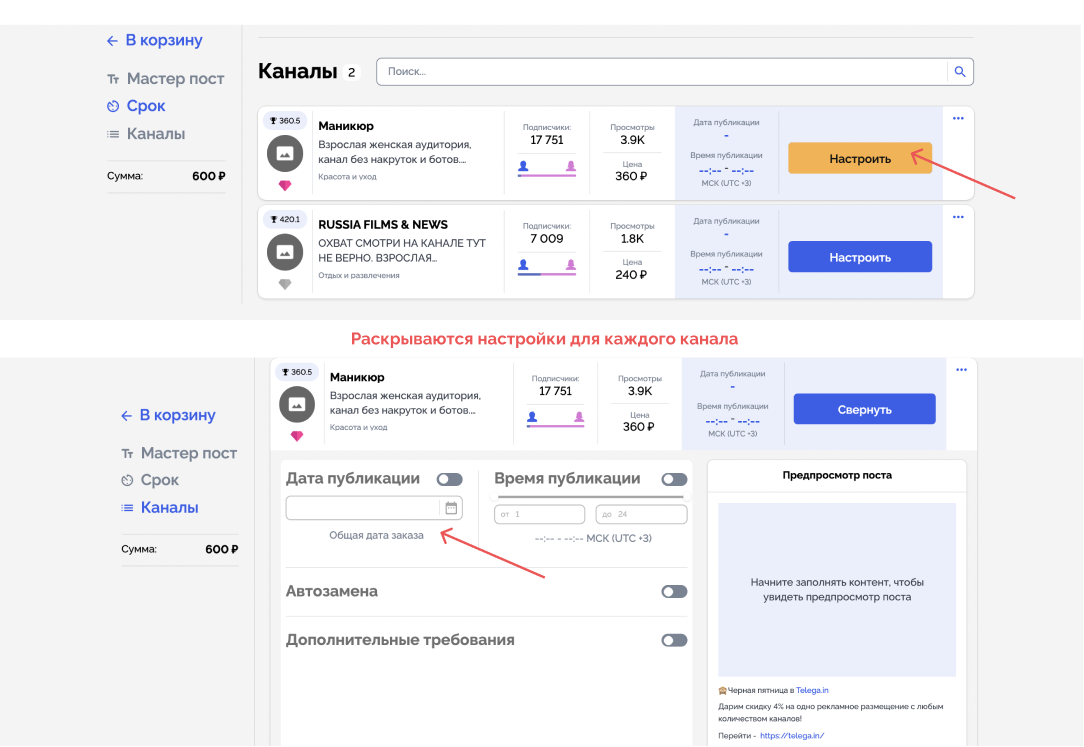Open the calendar icon in date field

tap(451, 508)
